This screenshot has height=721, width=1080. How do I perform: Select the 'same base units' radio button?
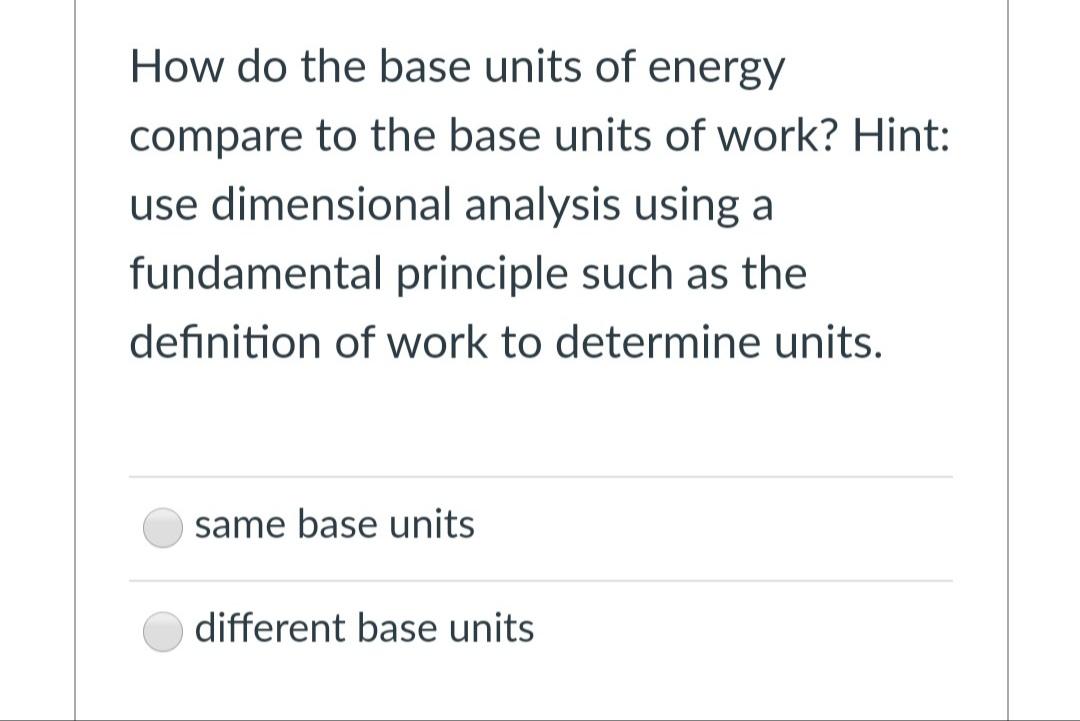(x=162, y=528)
